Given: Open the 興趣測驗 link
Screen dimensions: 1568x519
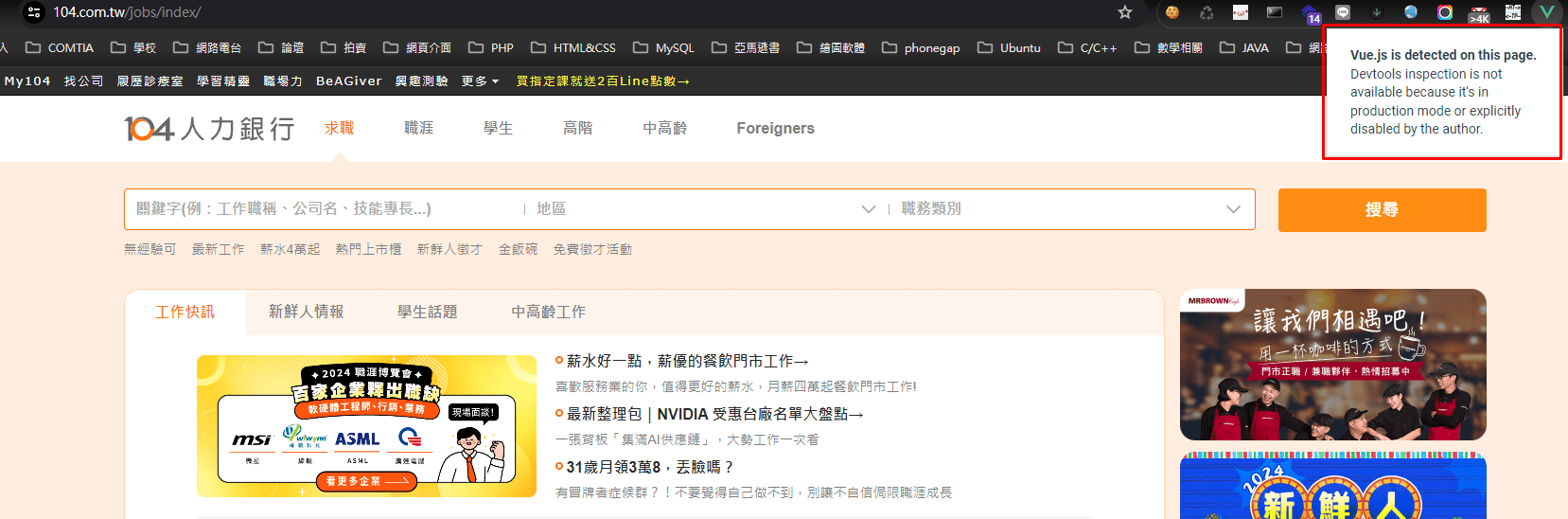Looking at the screenshot, I should [421, 81].
